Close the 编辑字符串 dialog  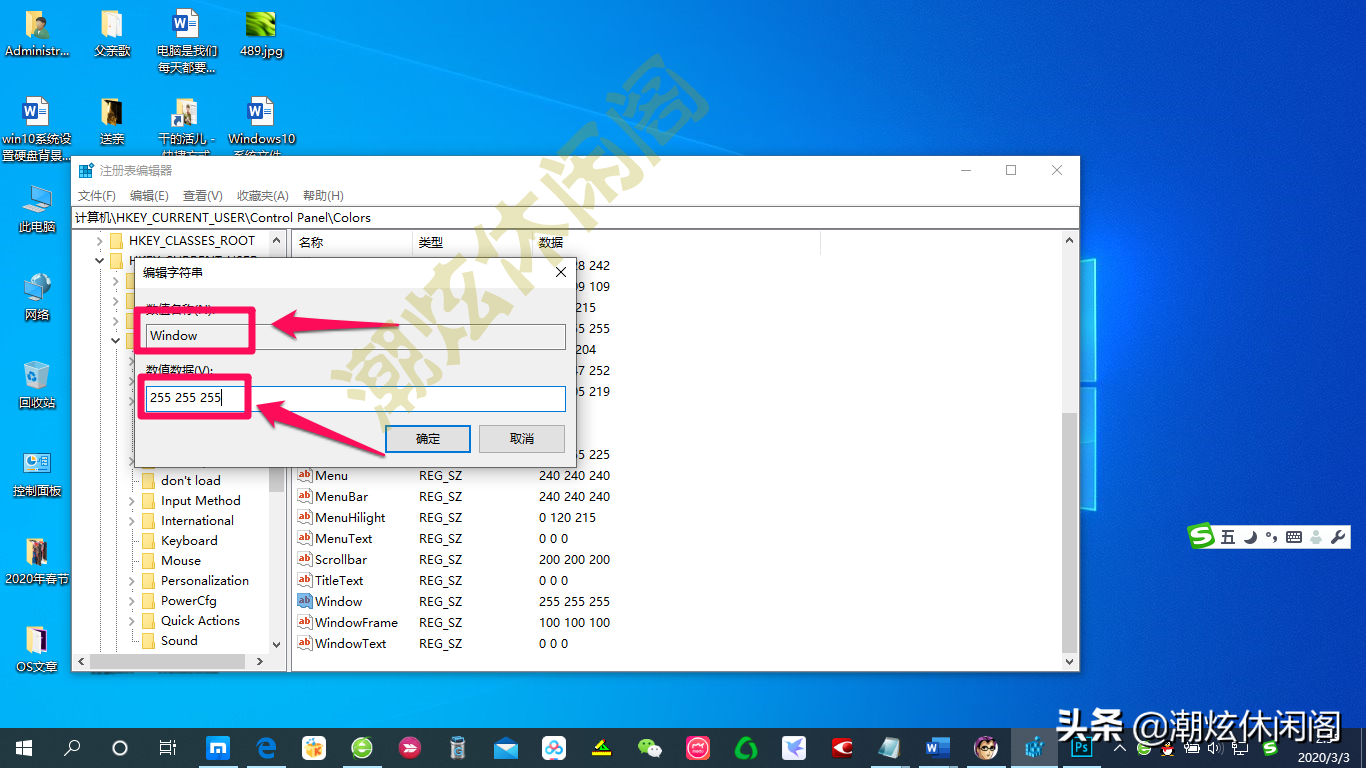[x=561, y=272]
